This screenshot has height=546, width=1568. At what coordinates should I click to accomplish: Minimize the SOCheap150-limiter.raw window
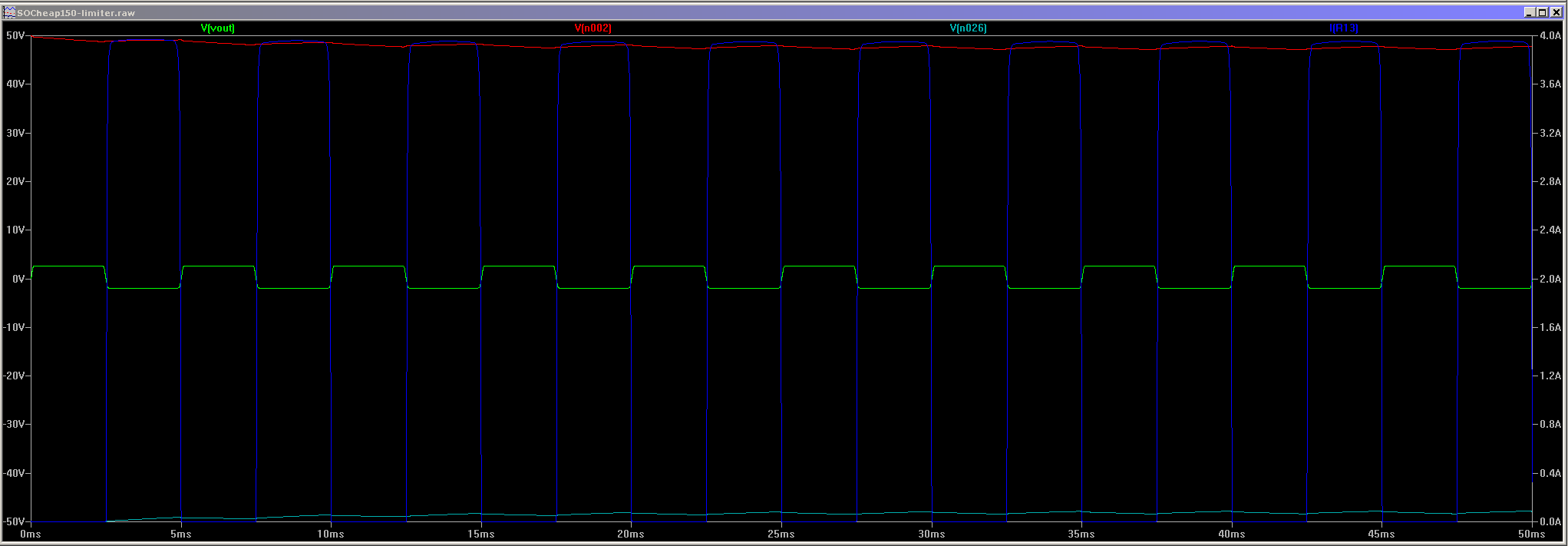click(1530, 12)
